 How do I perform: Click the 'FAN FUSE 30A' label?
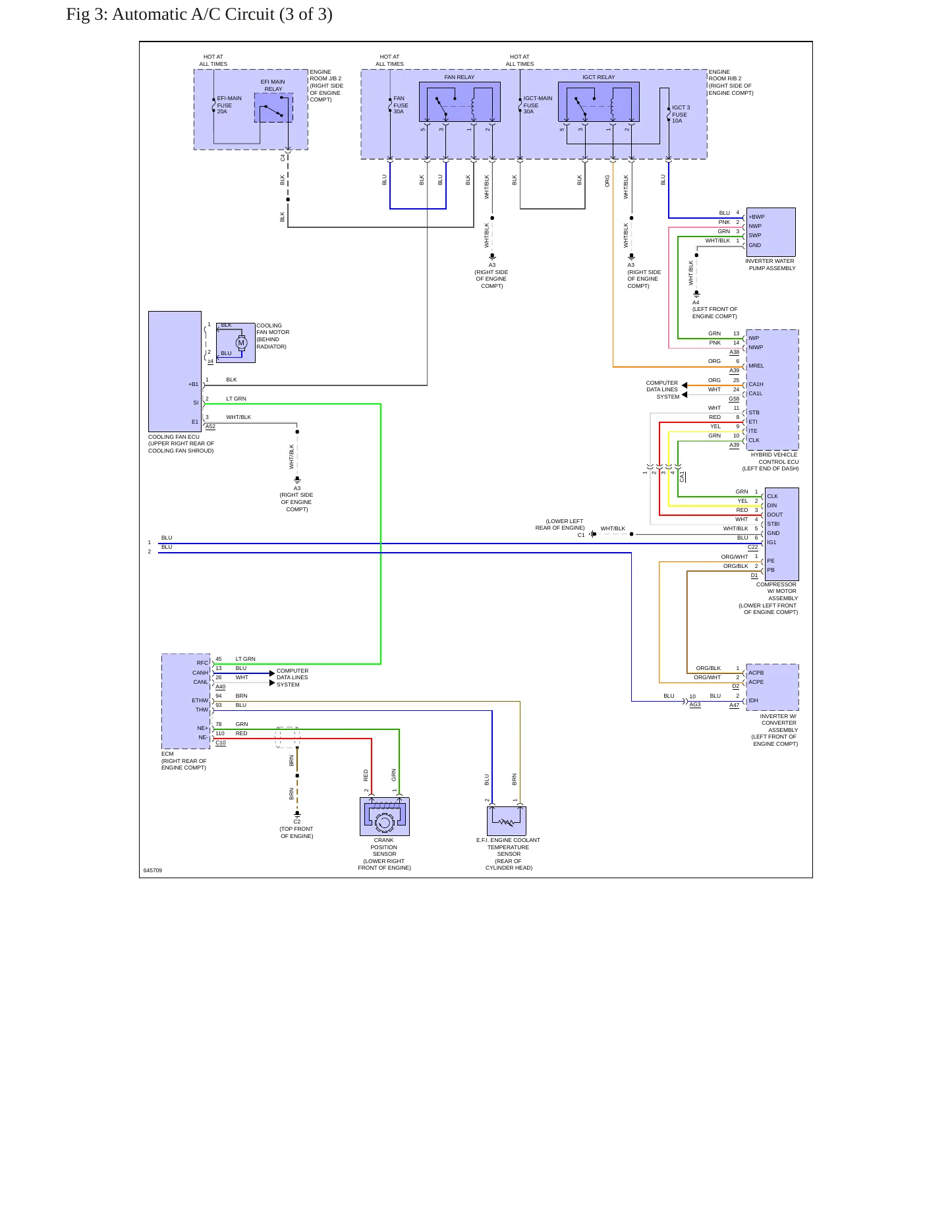401,105
